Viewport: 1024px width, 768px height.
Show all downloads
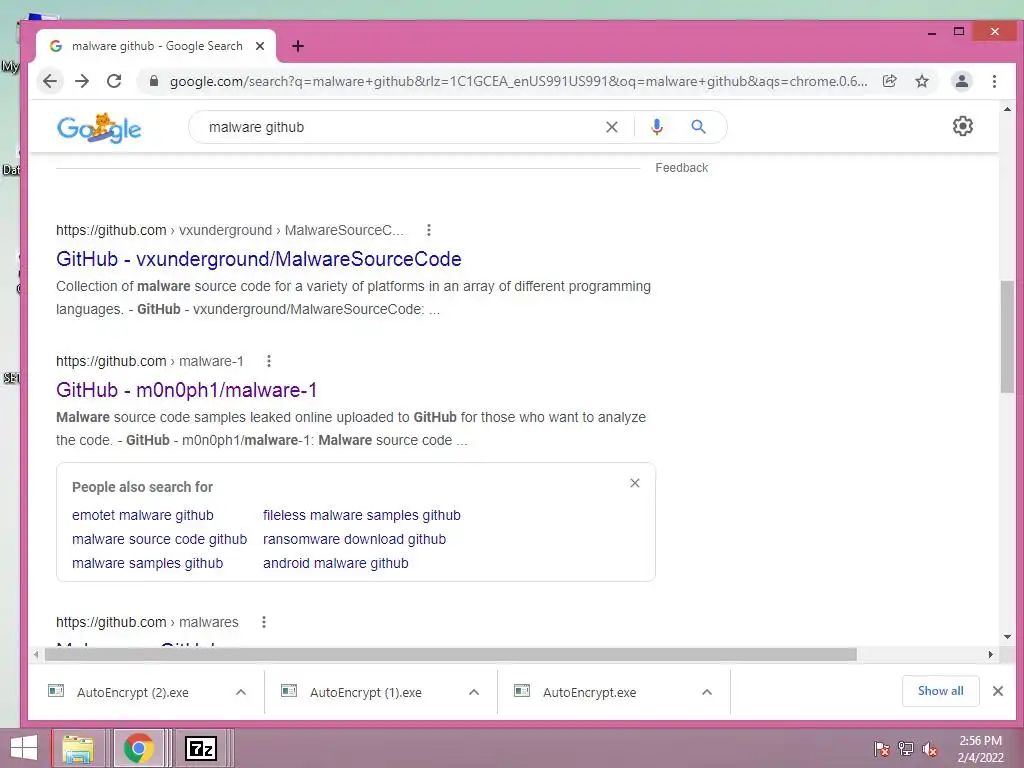click(x=940, y=691)
